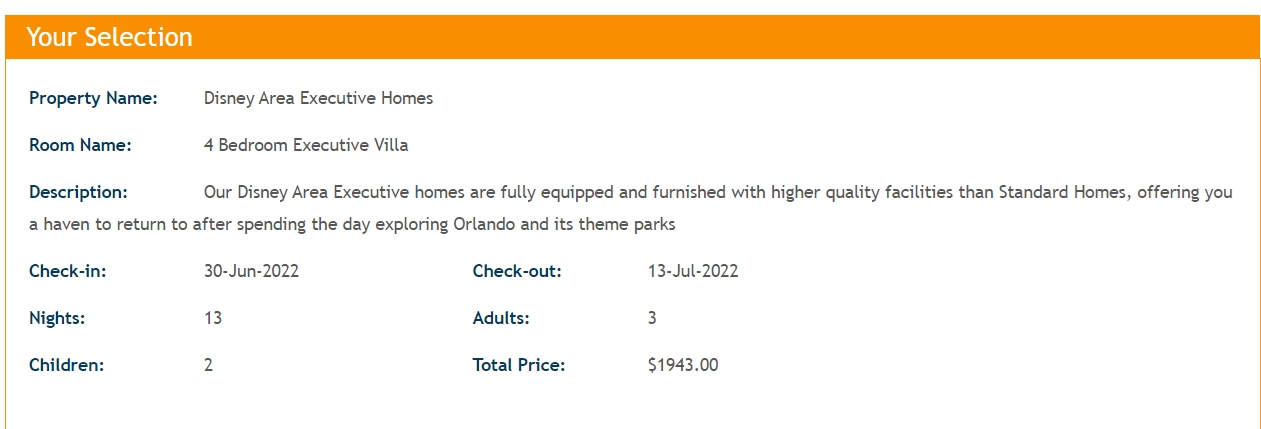This screenshot has height=429, width=1261.
Task: Select the Disney Area Executive Homes text
Action: (x=318, y=98)
